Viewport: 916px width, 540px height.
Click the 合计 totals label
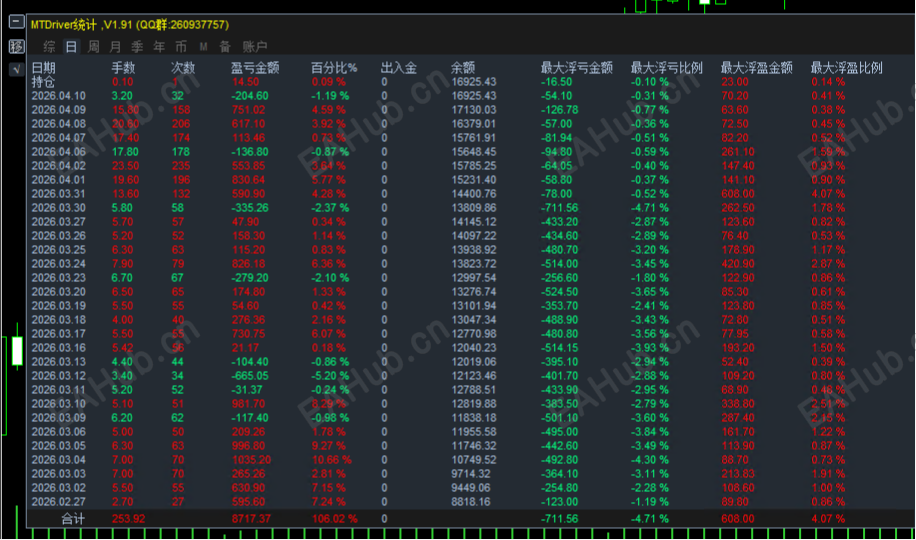point(73,519)
